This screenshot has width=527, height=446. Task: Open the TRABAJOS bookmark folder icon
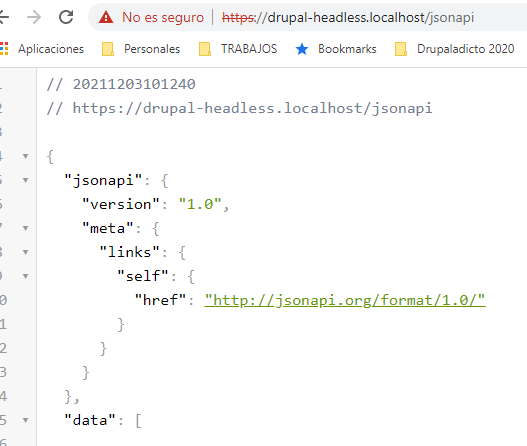(x=205, y=49)
